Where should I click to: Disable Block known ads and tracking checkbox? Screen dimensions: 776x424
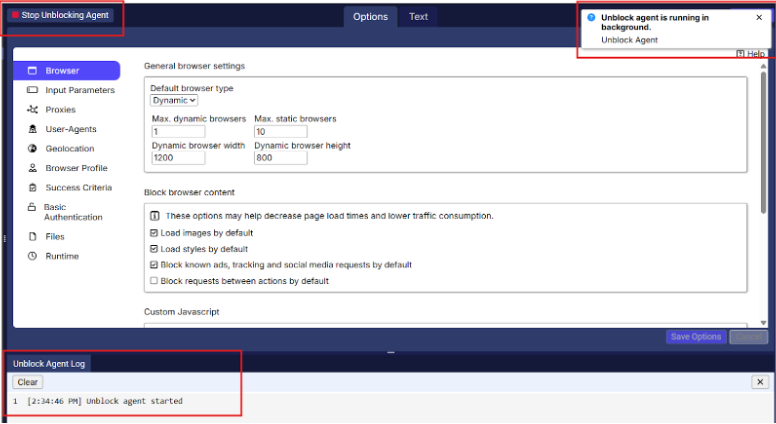(x=154, y=265)
